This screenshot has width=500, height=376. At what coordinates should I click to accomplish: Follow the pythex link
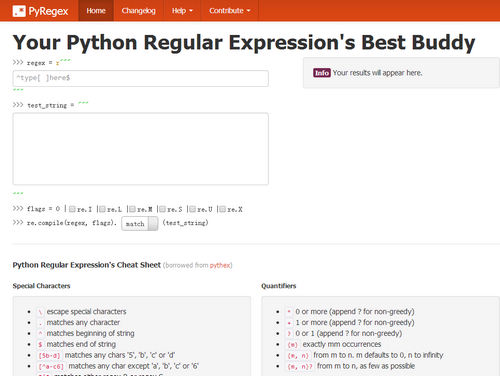[x=220, y=265]
